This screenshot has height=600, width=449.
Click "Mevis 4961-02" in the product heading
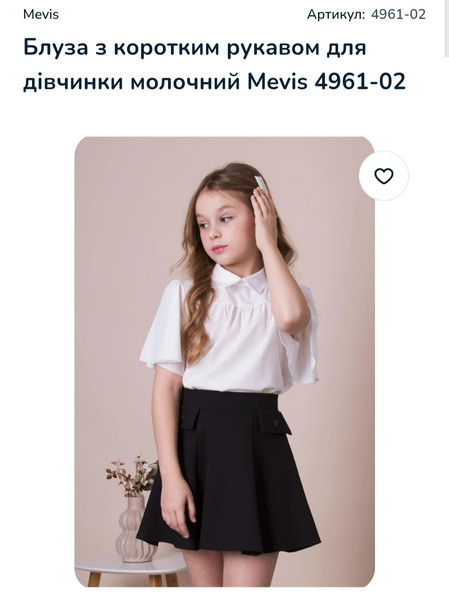(x=326, y=82)
